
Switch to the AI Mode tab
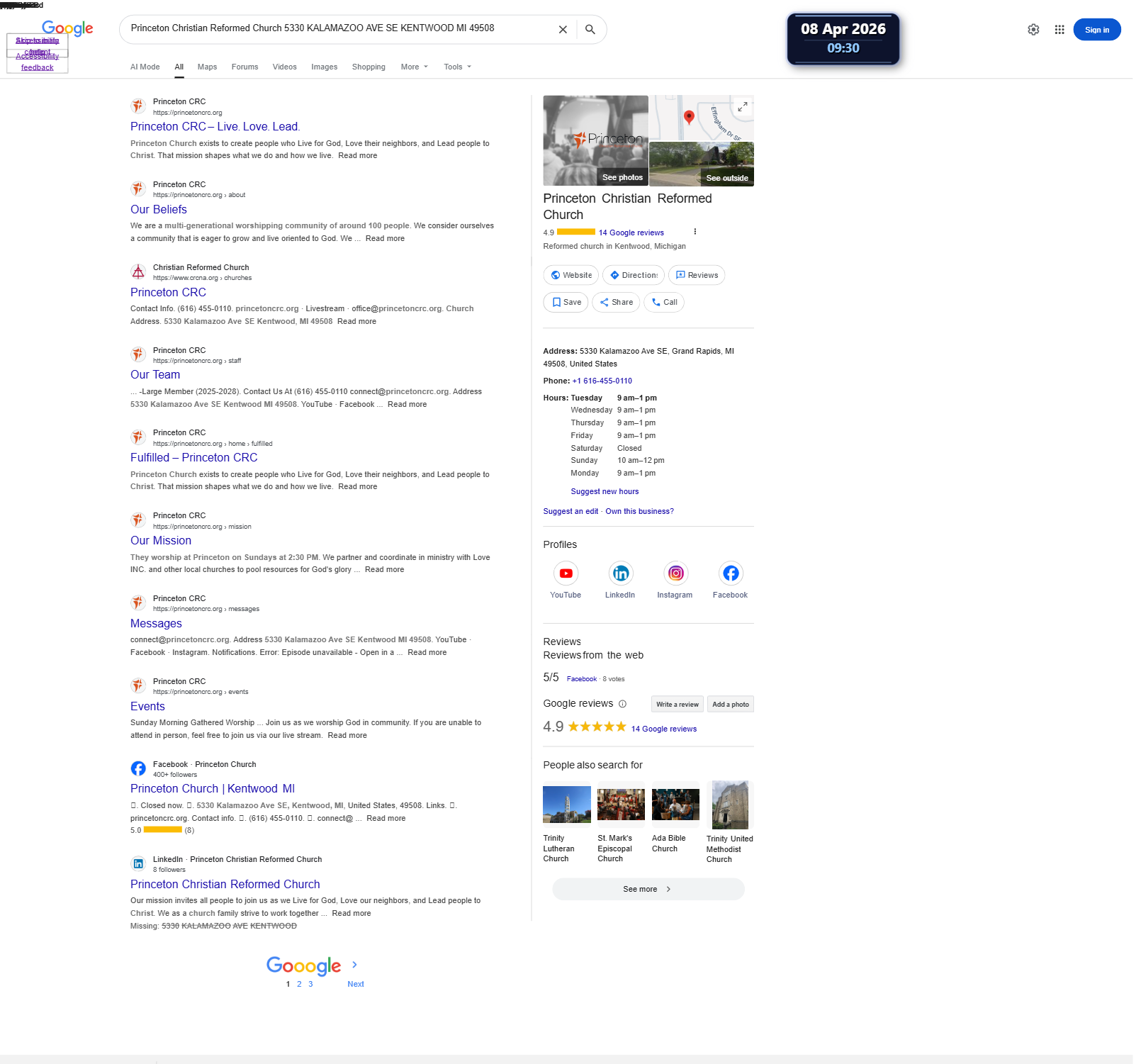[x=145, y=67]
